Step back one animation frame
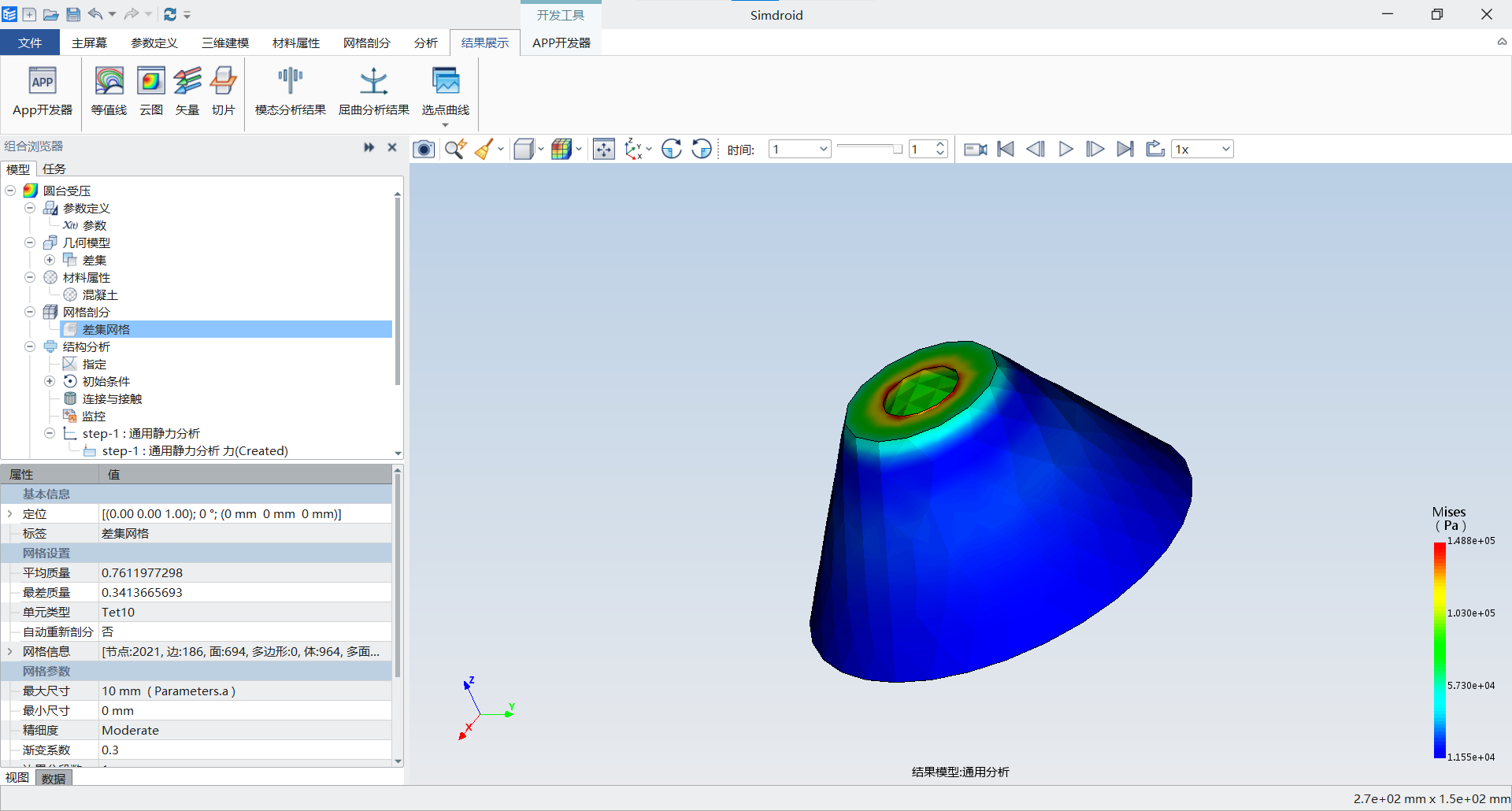Image resolution: width=1512 pixels, height=811 pixels. click(1036, 149)
